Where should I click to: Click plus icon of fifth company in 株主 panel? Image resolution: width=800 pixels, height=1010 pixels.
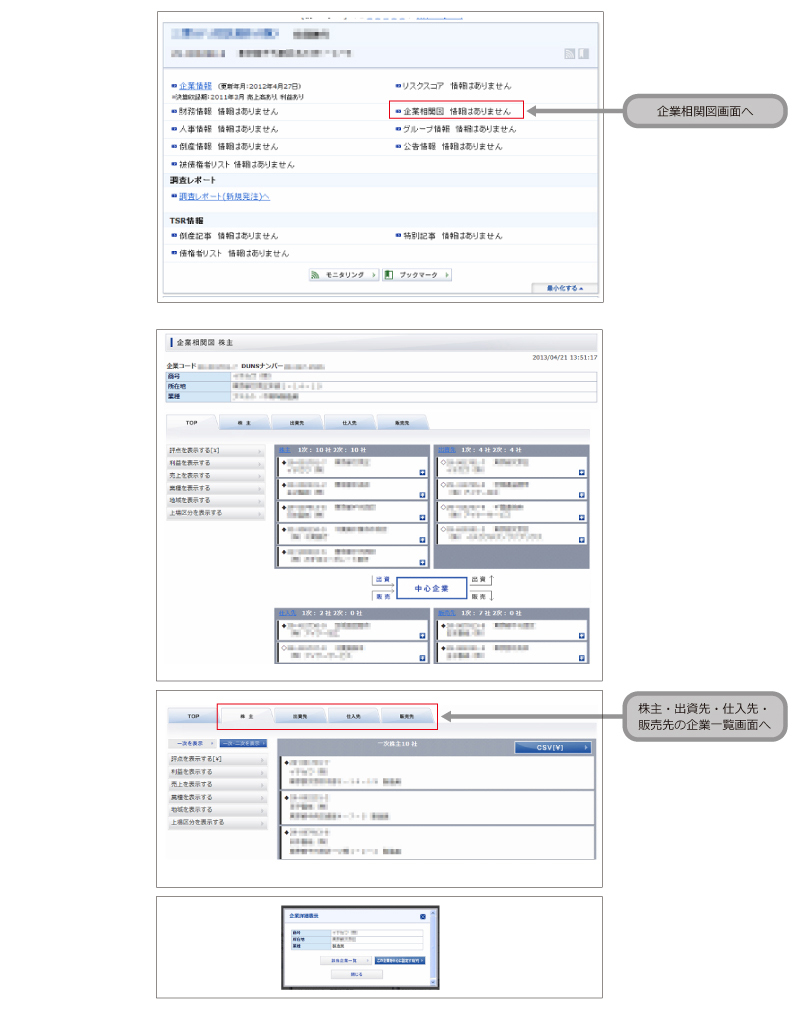pyautogui.click(x=423, y=563)
